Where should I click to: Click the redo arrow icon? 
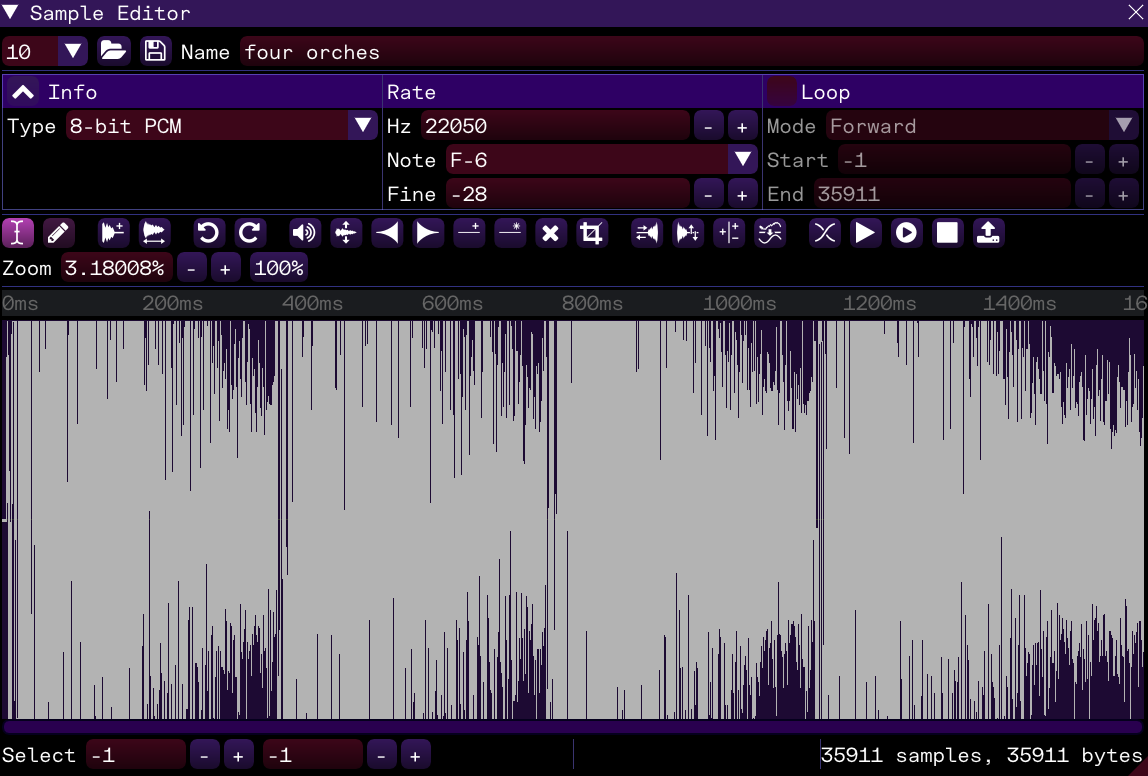[x=249, y=233]
